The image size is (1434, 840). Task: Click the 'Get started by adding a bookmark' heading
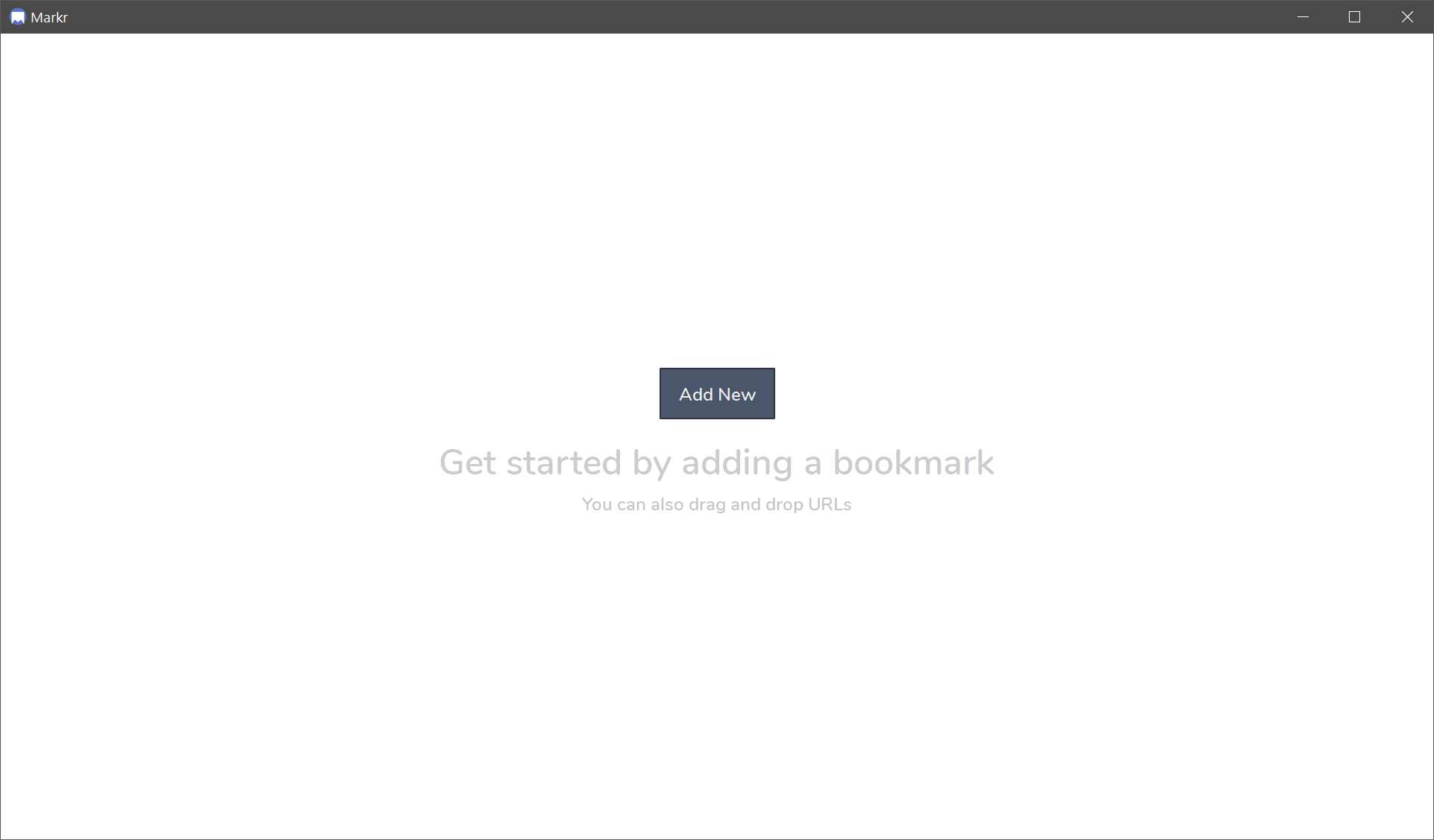click(716, 463)
